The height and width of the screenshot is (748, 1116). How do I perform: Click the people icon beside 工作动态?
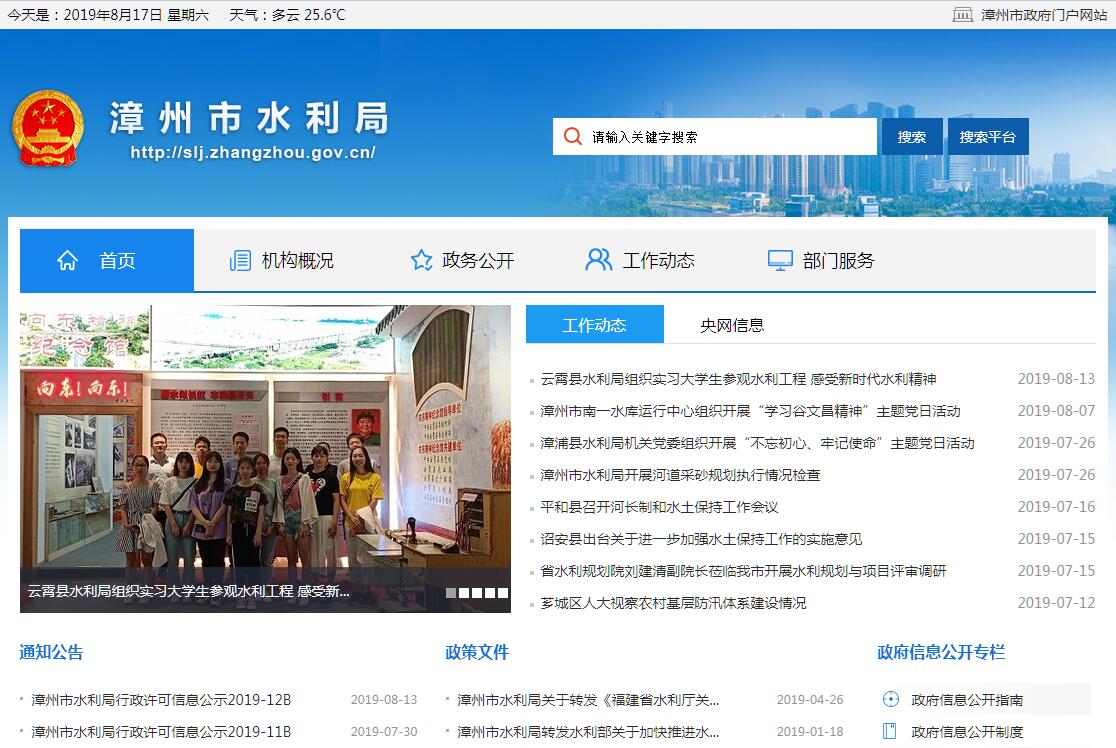click(x=598, y=261)
